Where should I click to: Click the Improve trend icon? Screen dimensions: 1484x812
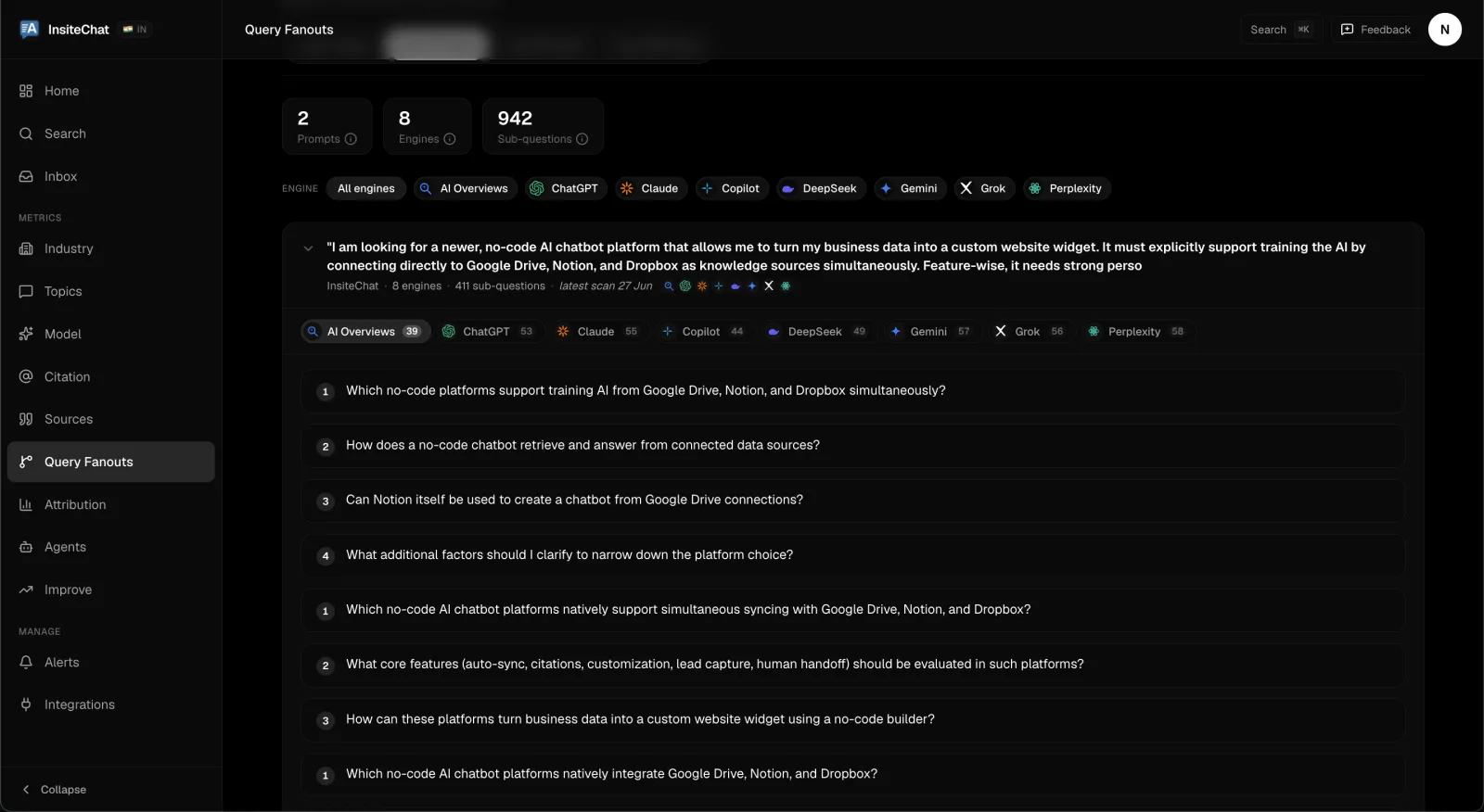26,590
